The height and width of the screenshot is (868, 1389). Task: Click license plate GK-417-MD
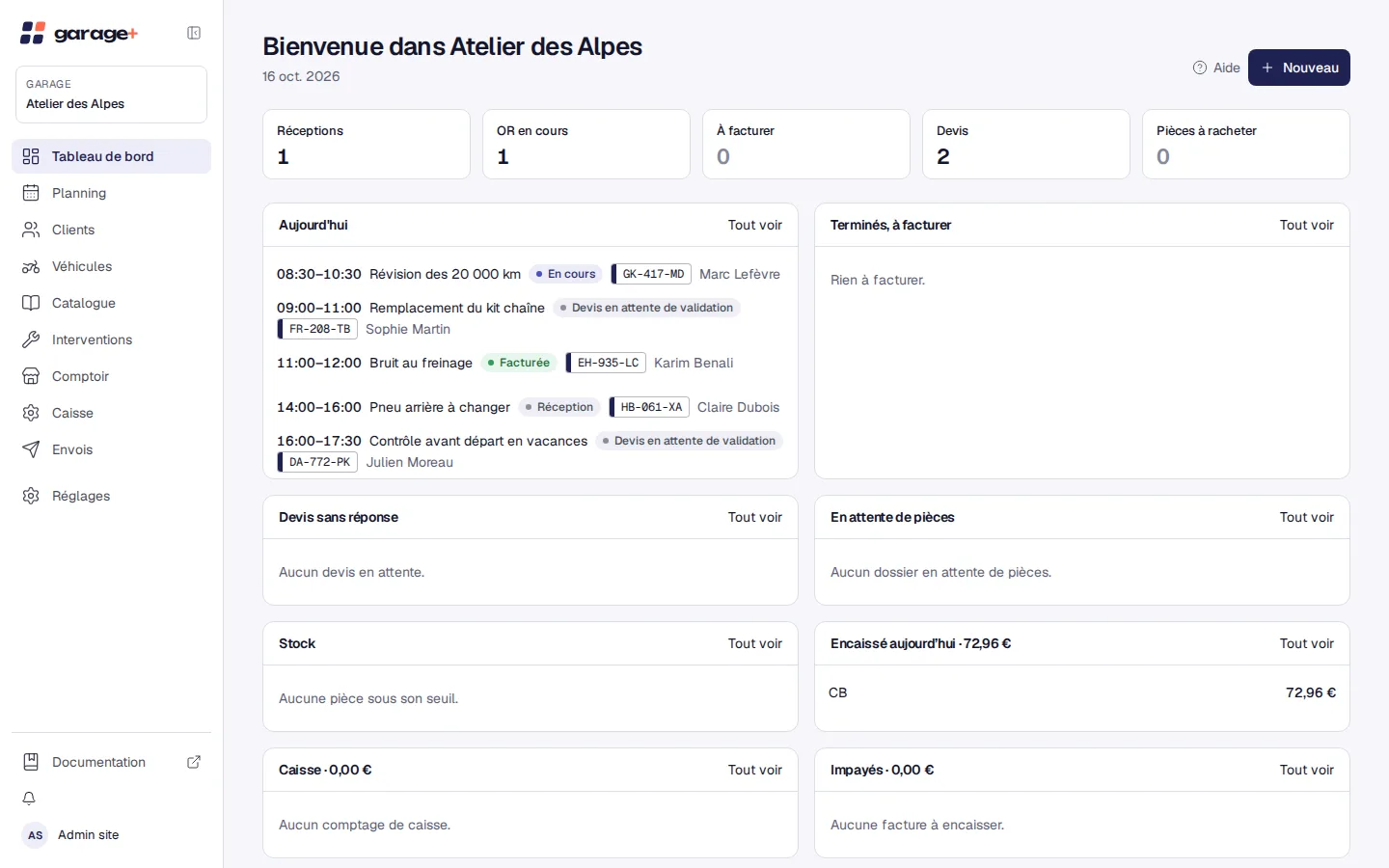click(x=652, y=274)
